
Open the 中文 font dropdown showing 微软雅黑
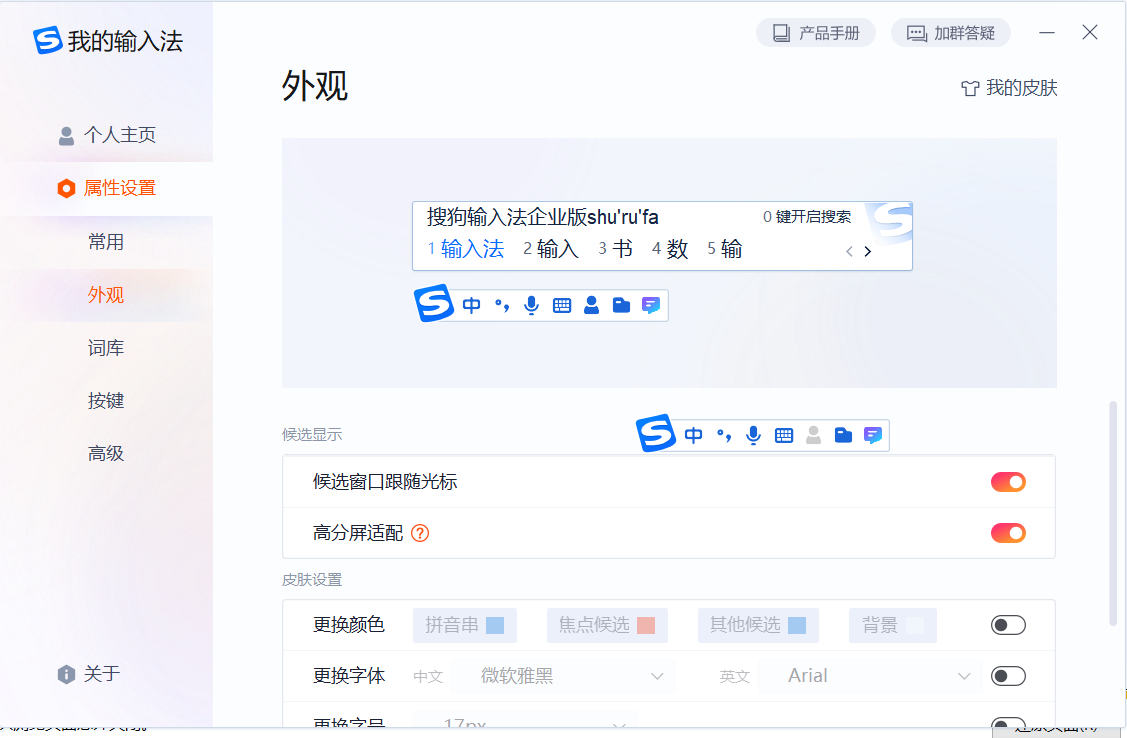[x=564, y=676]
